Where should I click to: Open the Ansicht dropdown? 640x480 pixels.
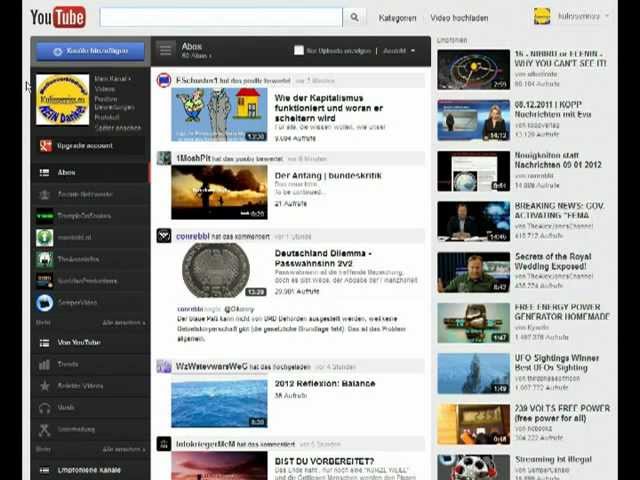399,51
